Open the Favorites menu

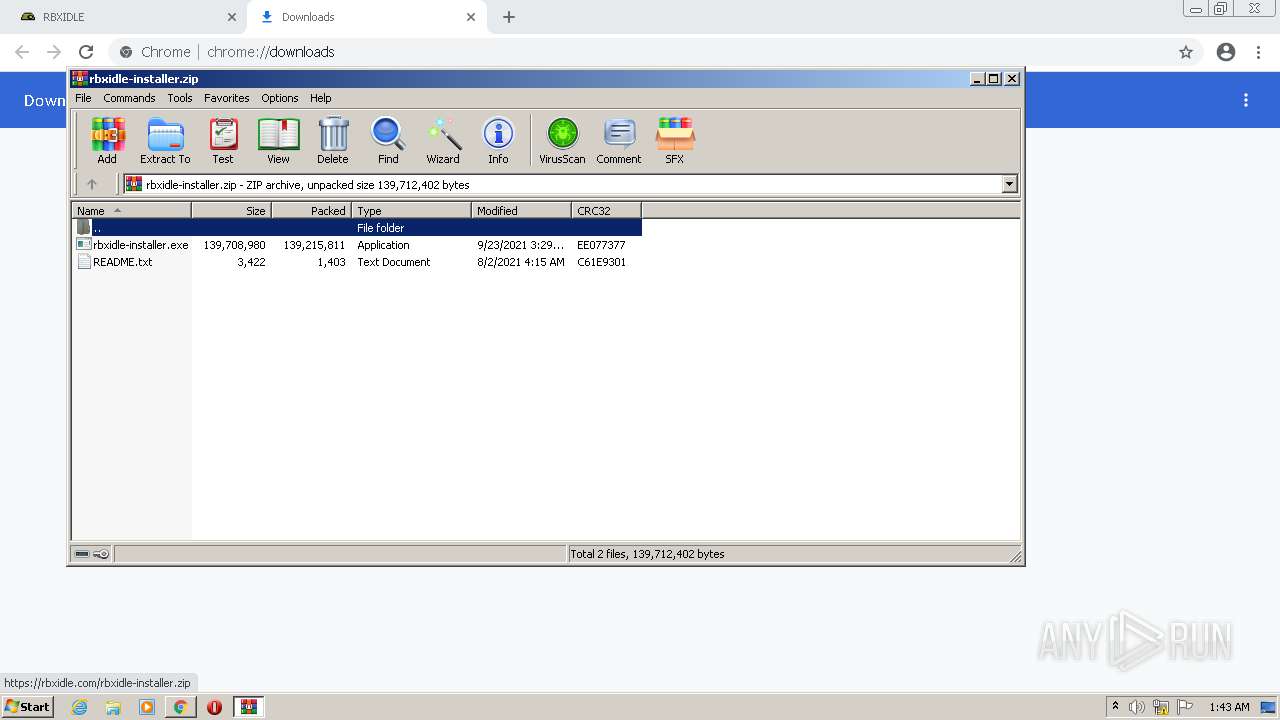227,98
